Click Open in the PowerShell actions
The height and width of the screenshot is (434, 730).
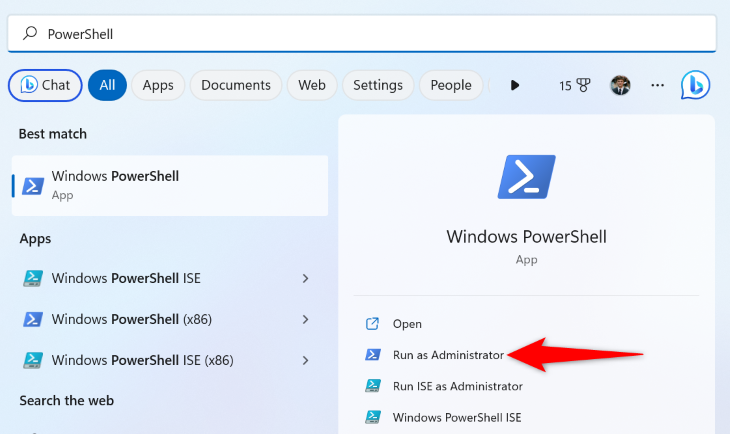[x=407, y=323]
